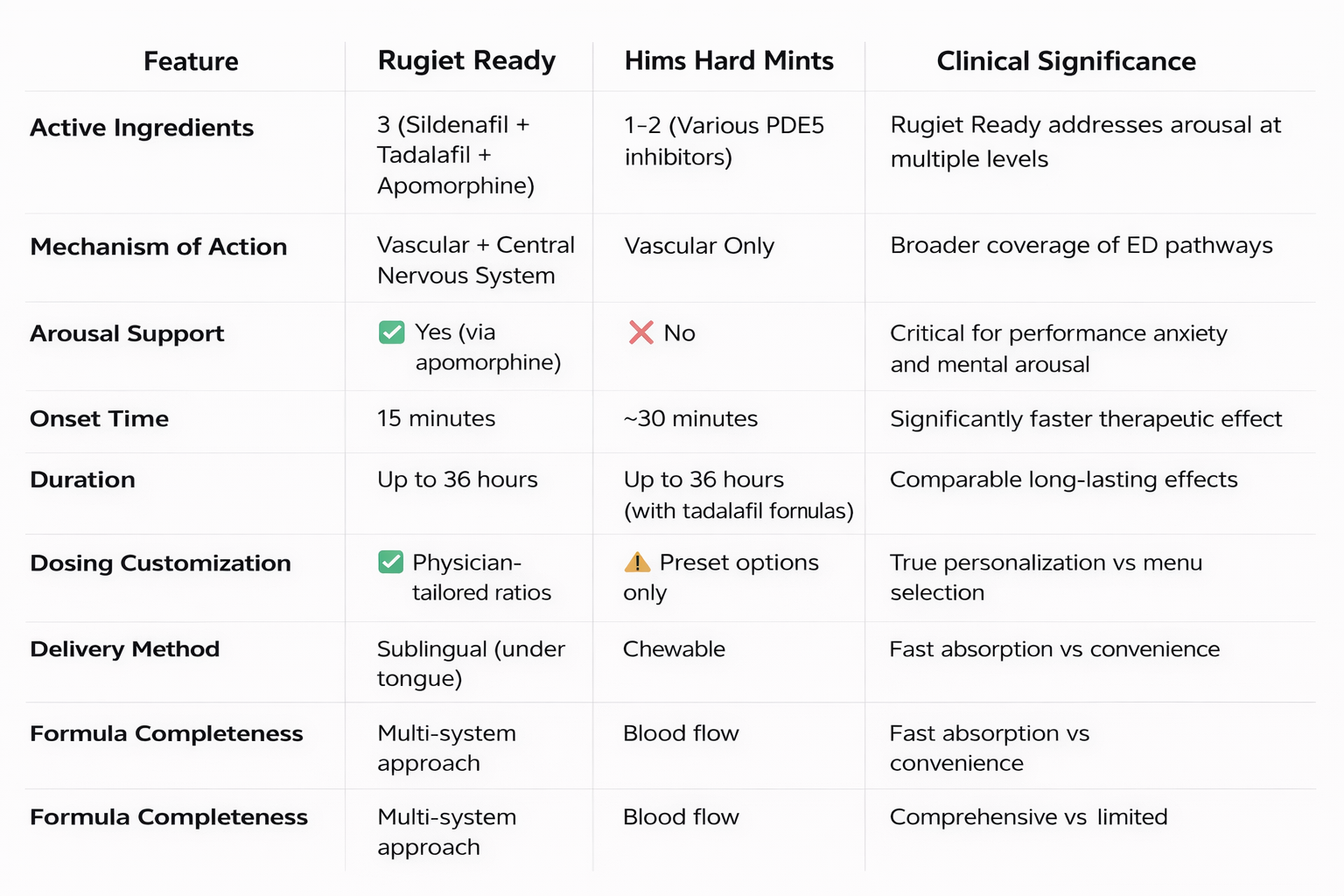This screenshot has height=896, width=1344.
Task: Click the "Chewable" delivery method cell
Action: point(674,649)
